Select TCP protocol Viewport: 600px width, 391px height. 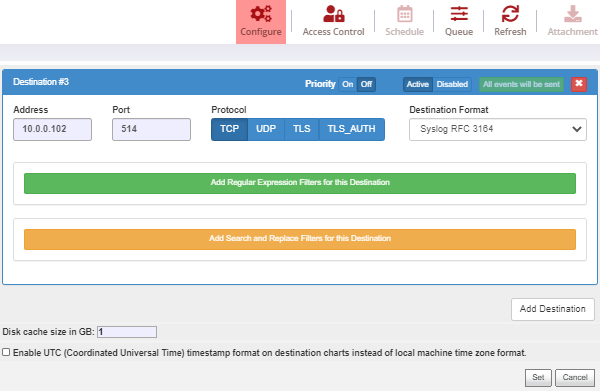(229, 129)
